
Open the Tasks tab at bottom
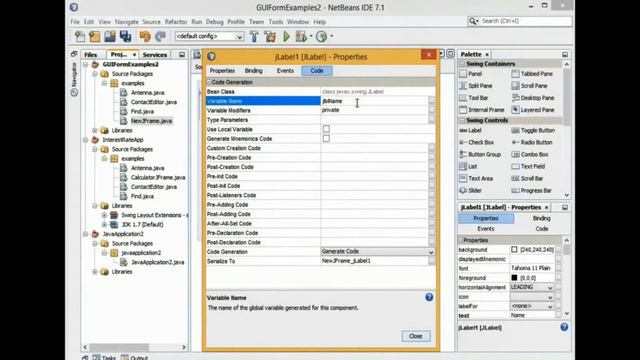104,358
